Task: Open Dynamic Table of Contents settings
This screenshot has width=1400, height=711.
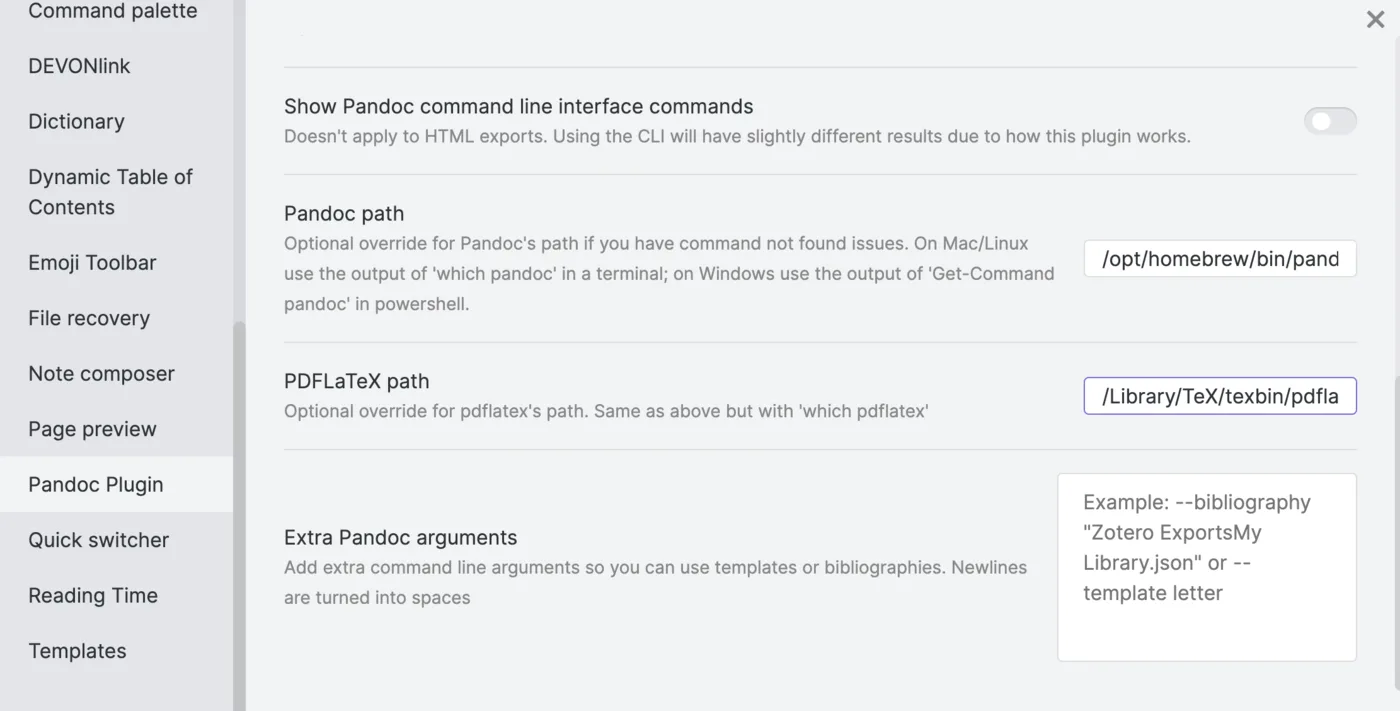Action: click(109, 191)
